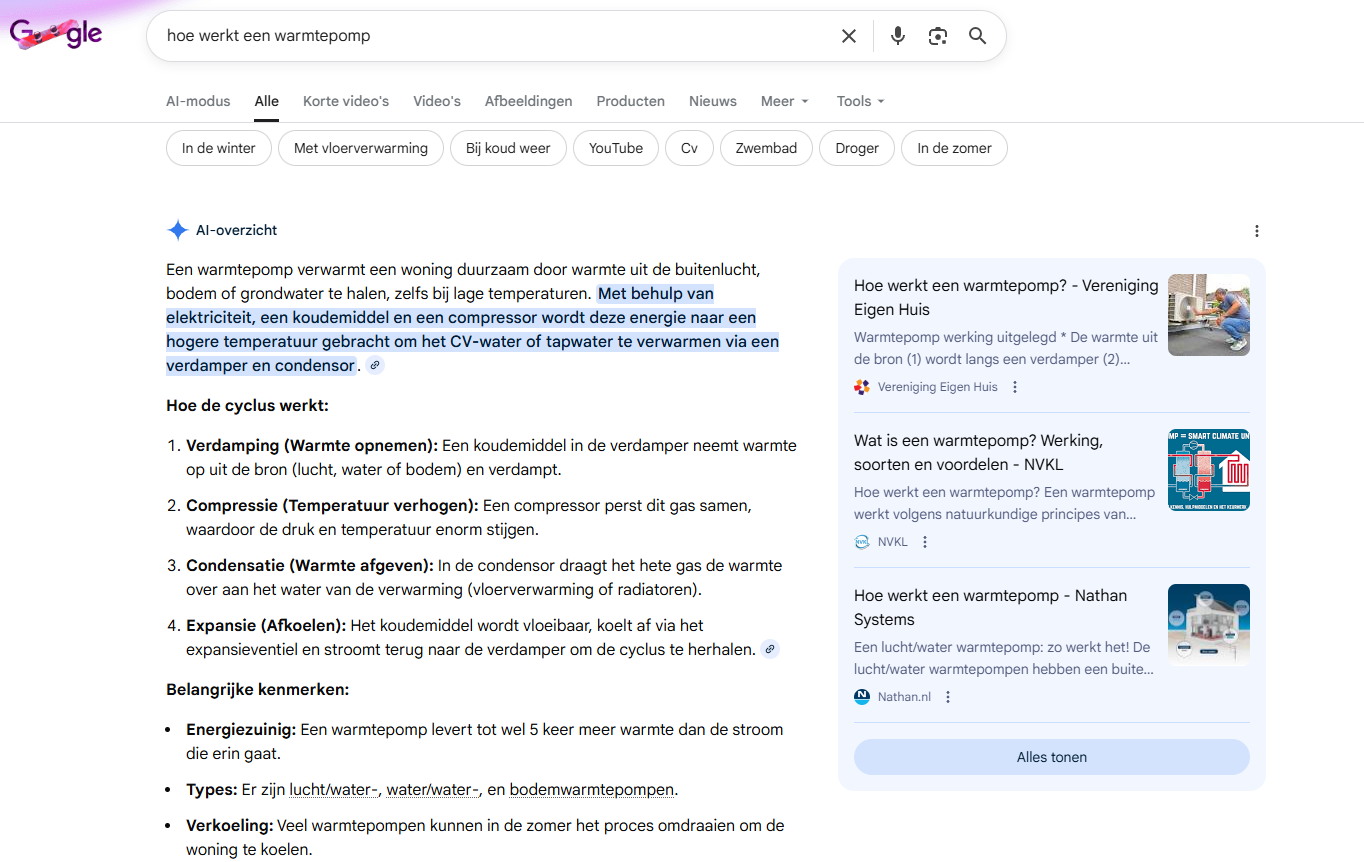This screenshot has height=862, width=1364.
Task: Select the Zwembad filter chip
Action: coord(766,147)
